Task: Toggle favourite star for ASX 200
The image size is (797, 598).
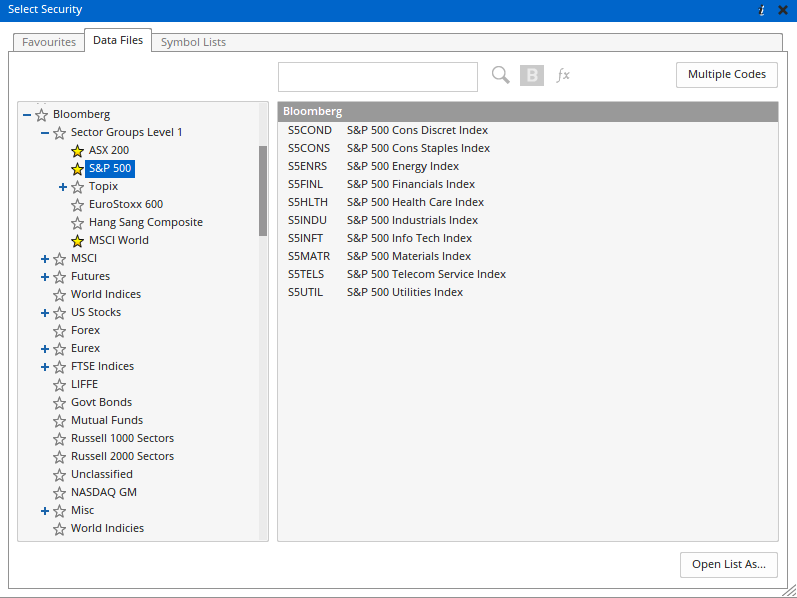Action: 77,151
